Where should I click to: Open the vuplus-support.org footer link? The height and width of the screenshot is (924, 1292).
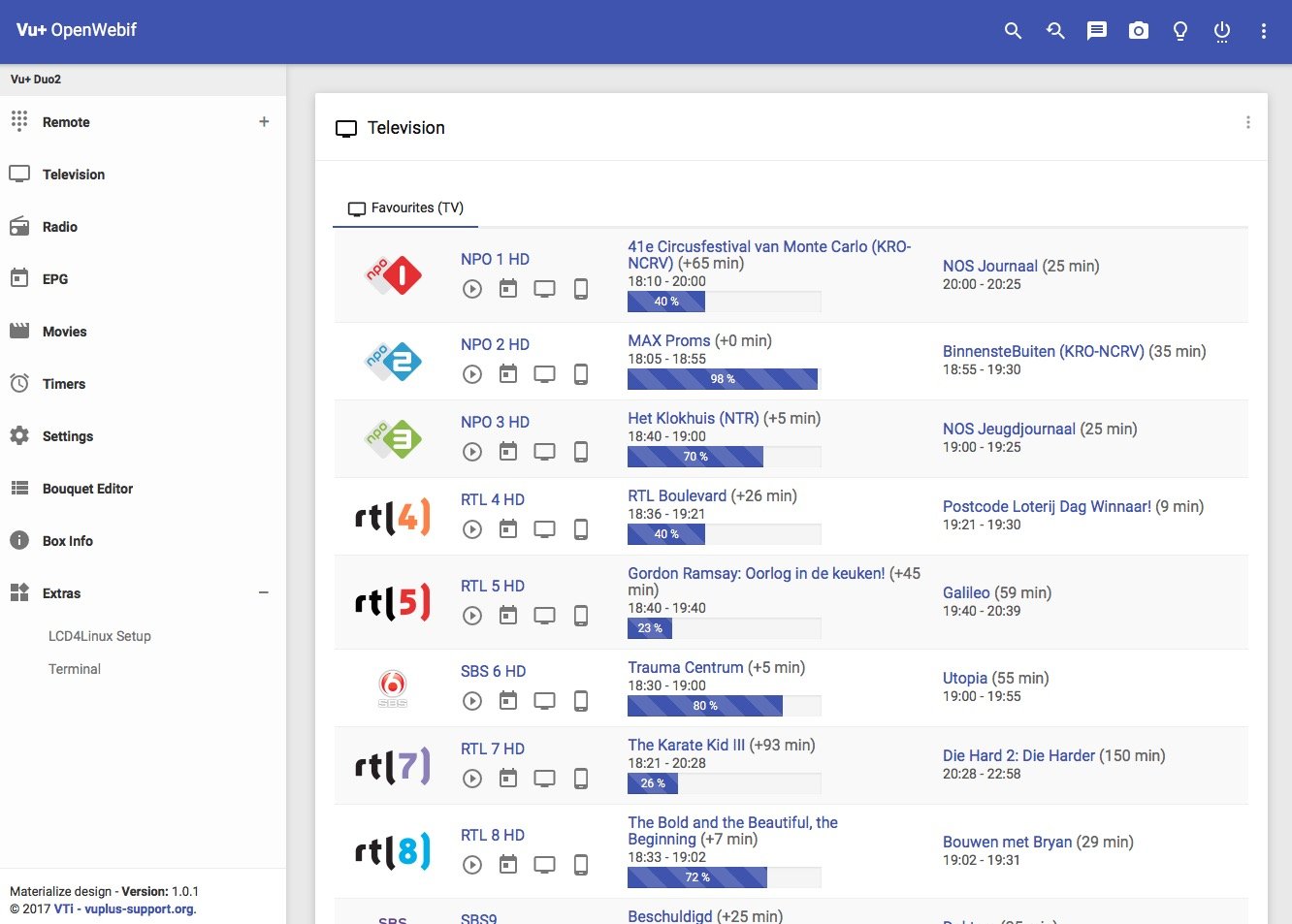pyautogui.click(x=140, y=908)
